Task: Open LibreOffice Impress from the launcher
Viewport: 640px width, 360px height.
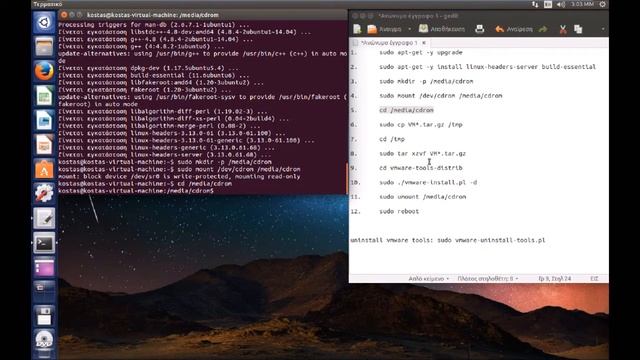Action: pyautogui.click(x=44, y=144)
